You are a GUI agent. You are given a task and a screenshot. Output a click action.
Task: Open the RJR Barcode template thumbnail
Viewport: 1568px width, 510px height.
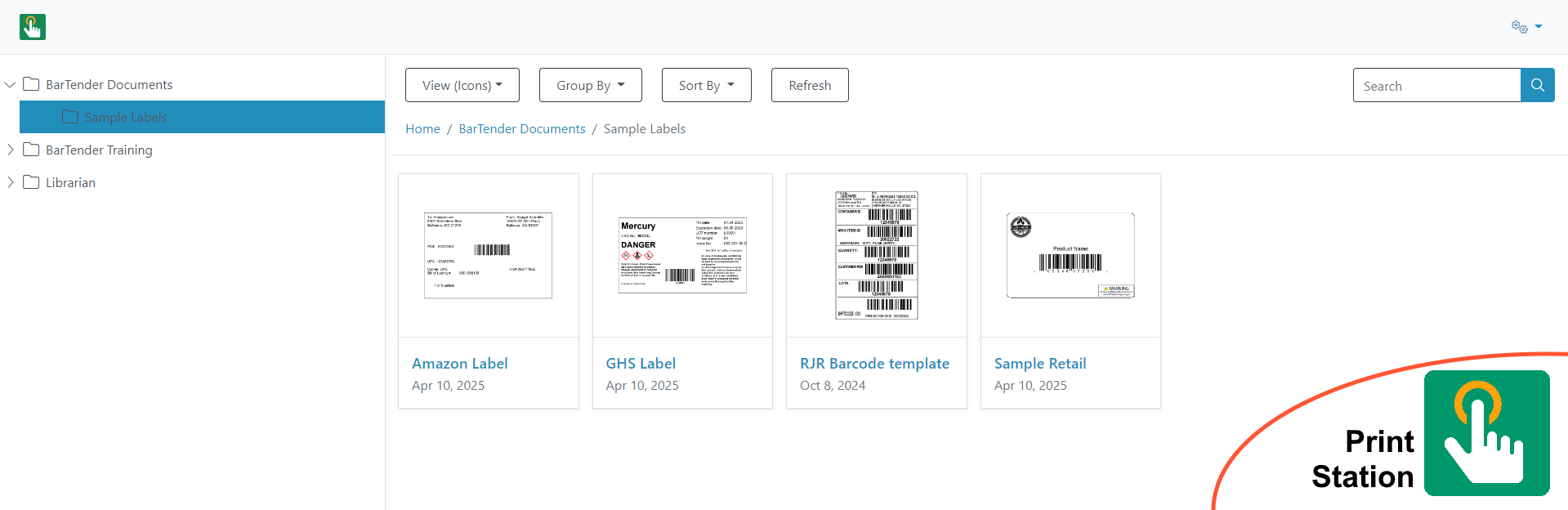(877, 255)
